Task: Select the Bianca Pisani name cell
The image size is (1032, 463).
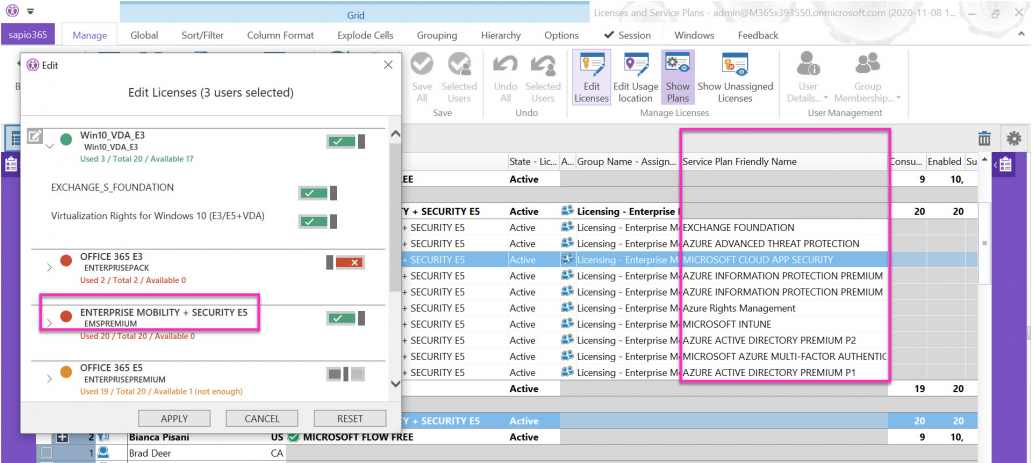Action: coord(197,437)
